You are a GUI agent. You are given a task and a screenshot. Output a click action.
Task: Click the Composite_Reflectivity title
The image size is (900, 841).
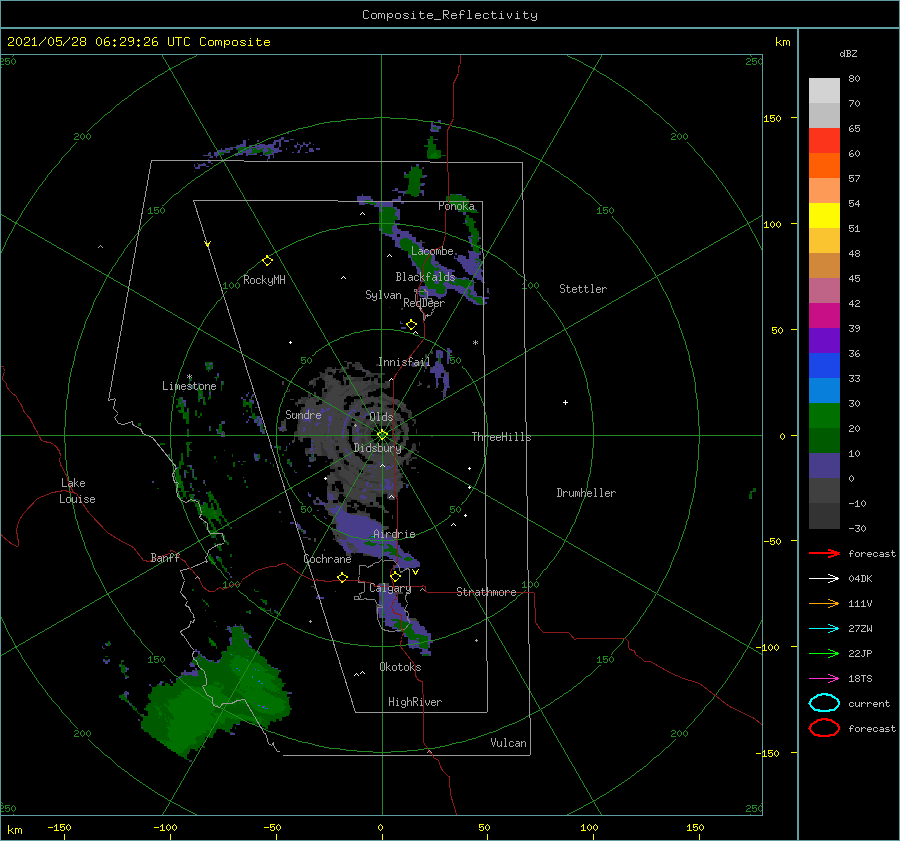click(x=449, y=15)
